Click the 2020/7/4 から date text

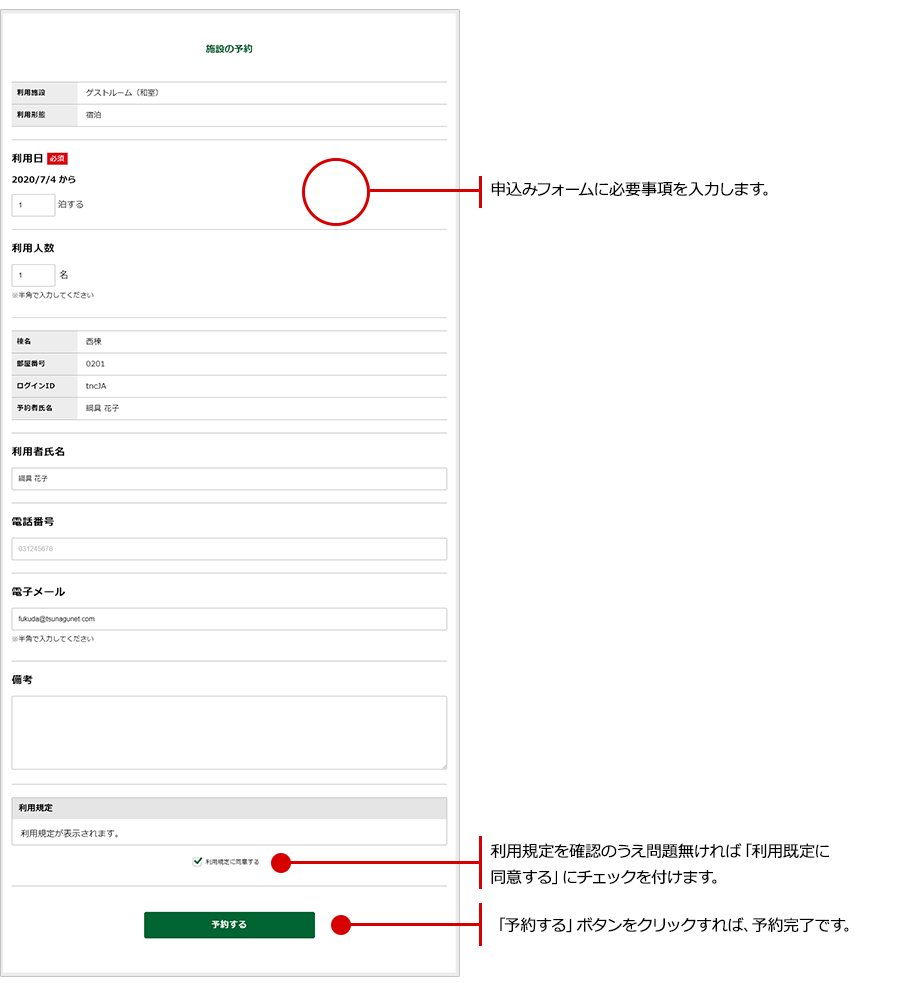click(x=43, y=180)
